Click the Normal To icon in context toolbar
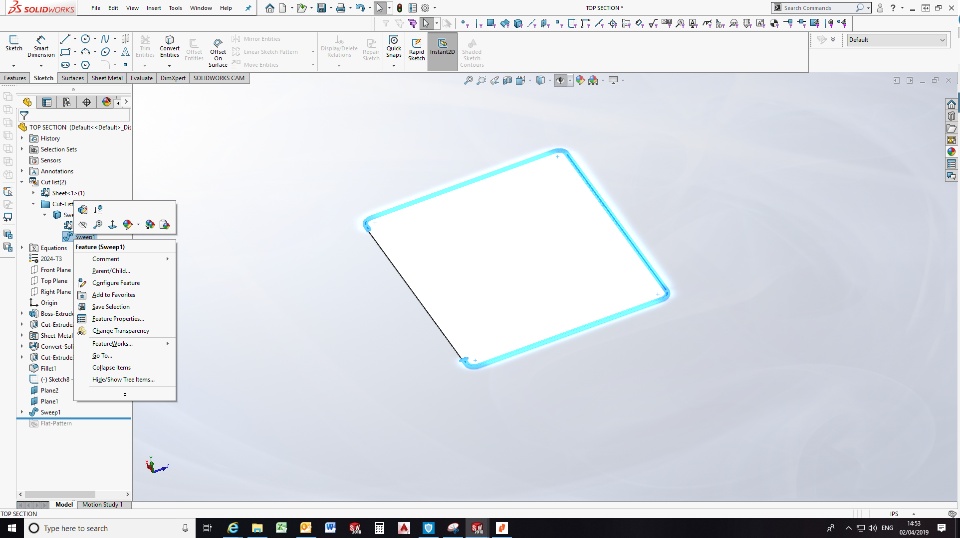The width and height of the screenshot is (960, 538). pyautogui.click(x=112, y=225)
